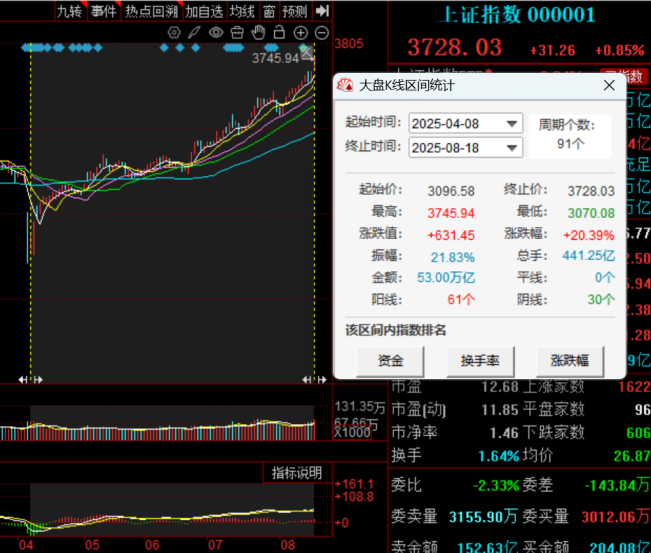Image resolution: width=651 pixels, height=553 pixels.
Task: Click the 总手 value 441.25亿
Action: [x=589, y=255]
